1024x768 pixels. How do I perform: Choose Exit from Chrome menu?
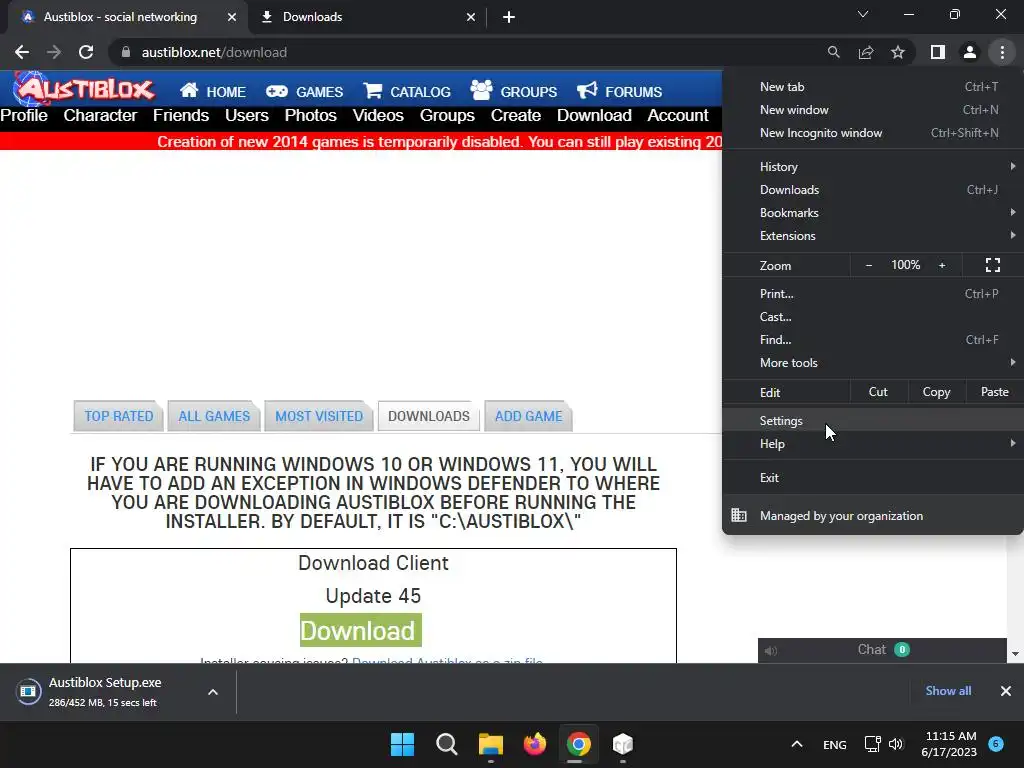[872, 477]
